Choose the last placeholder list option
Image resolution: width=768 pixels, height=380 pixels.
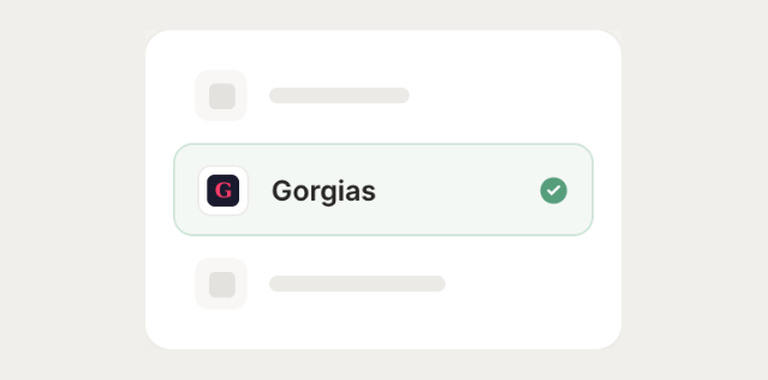[320, 284]
